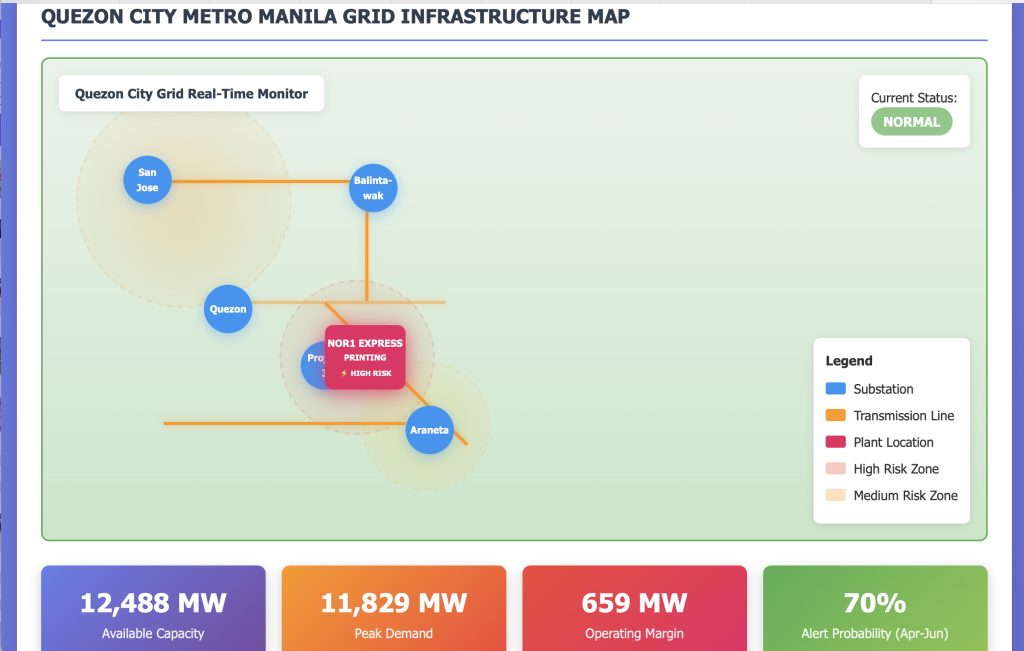Image resolution: width=1024 pixels, height=651 pixels.
Task: Click the partially hidden Project substation node
Action: [x=312, y=364]
